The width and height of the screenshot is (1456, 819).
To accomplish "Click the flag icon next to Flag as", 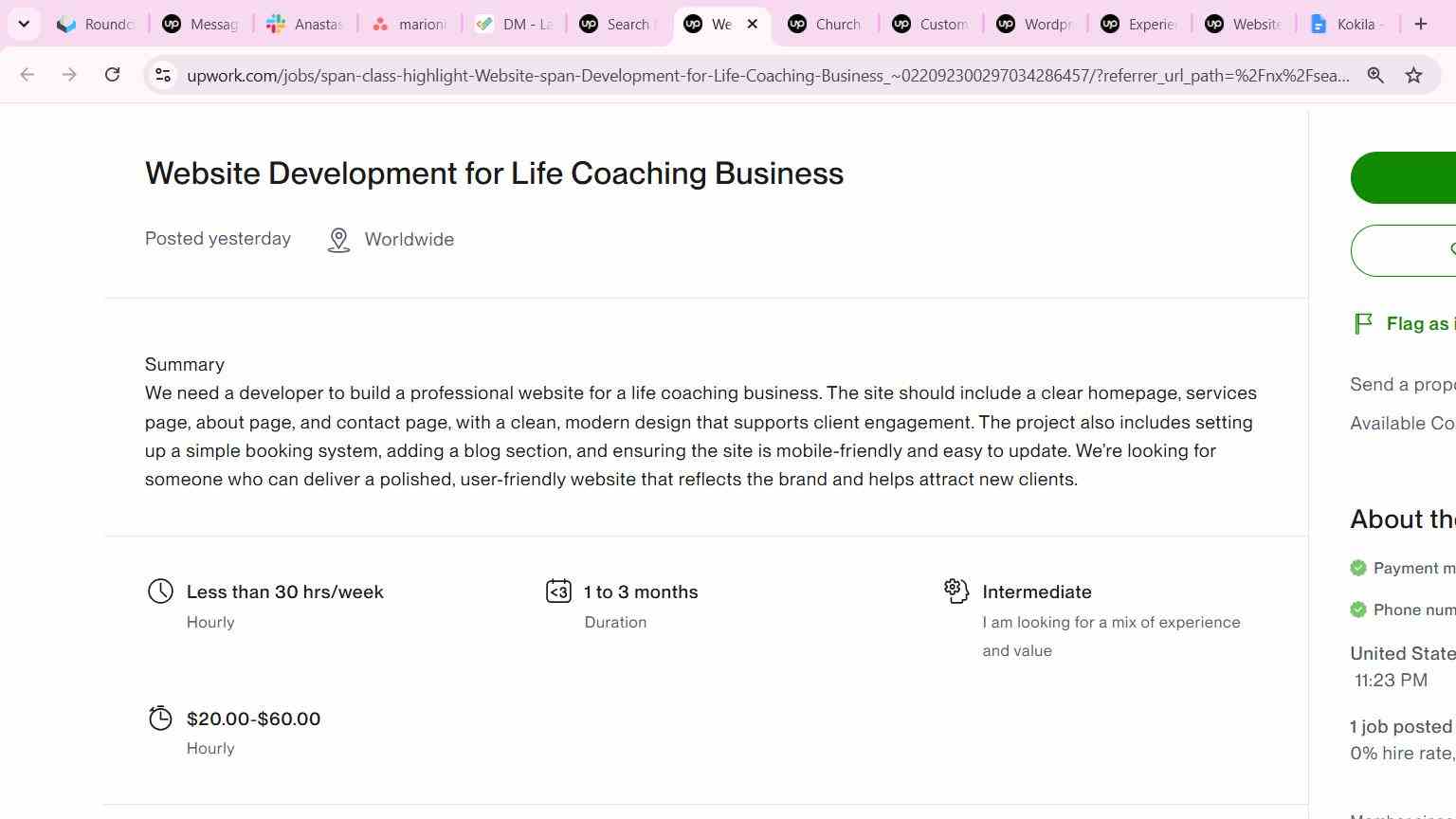I will pyautogui.click(x=1363, y=324).
